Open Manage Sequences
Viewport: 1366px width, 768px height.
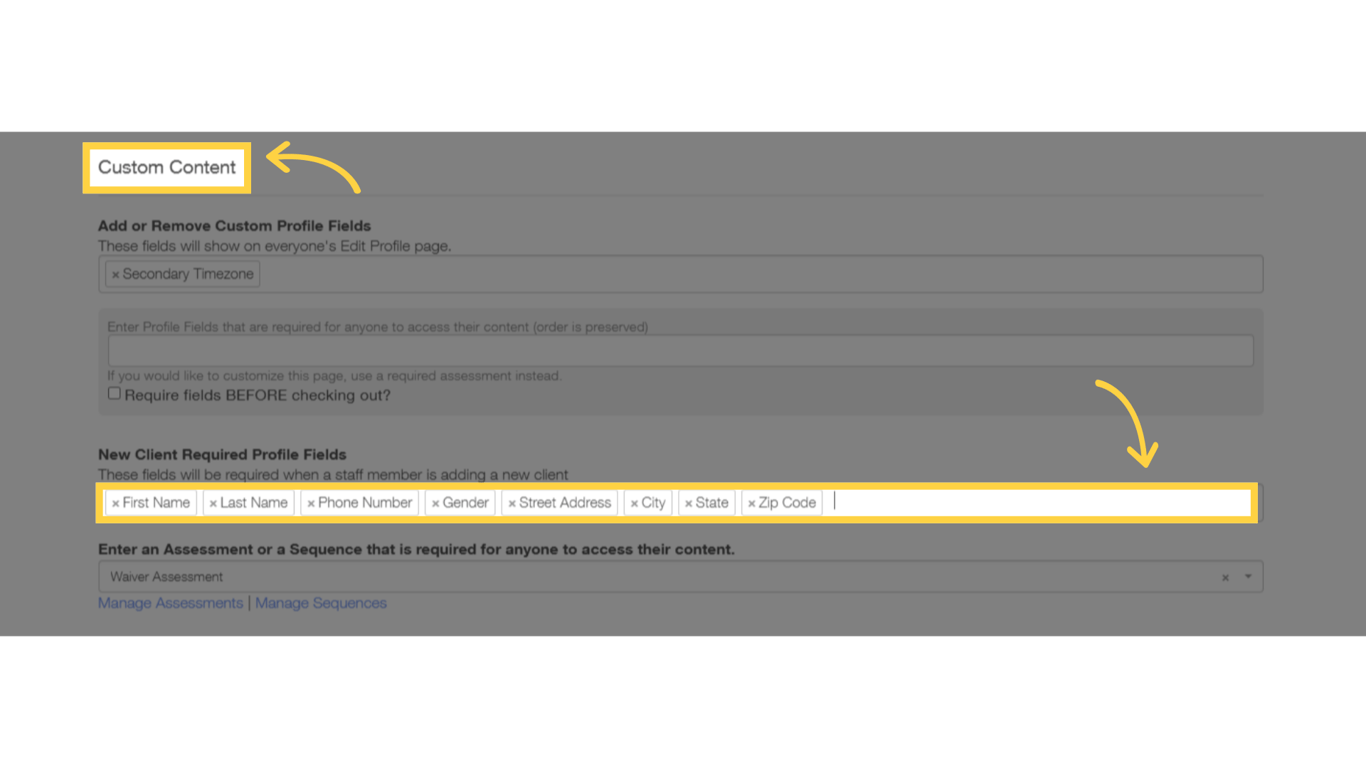(320, 602)
